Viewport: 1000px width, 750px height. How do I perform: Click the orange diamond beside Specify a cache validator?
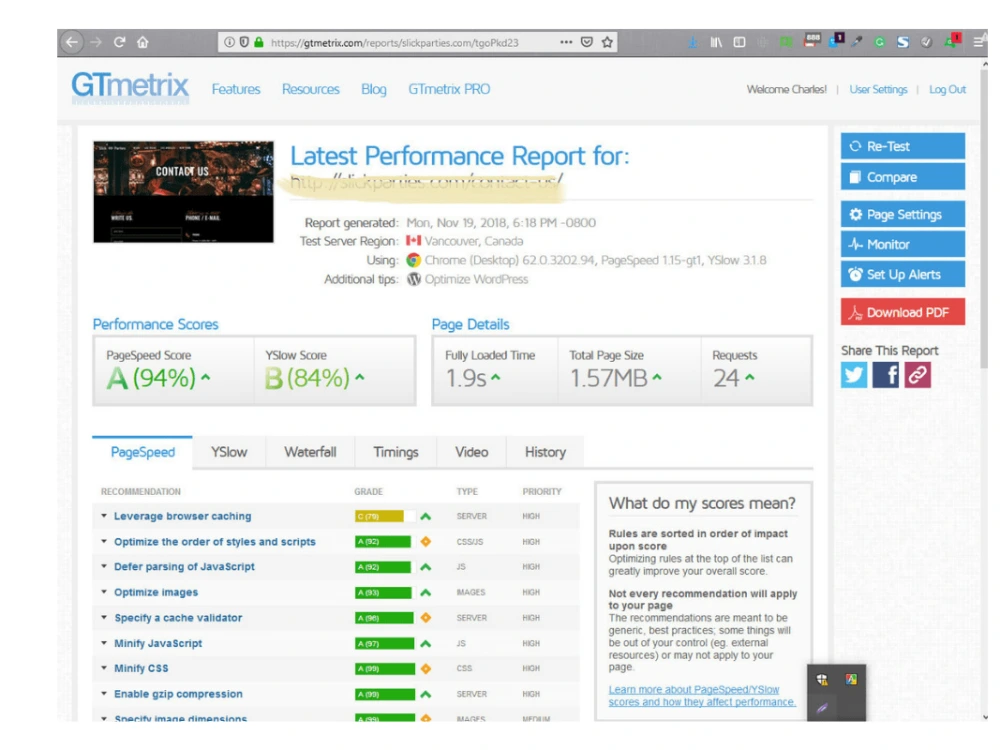pos(426,617)
